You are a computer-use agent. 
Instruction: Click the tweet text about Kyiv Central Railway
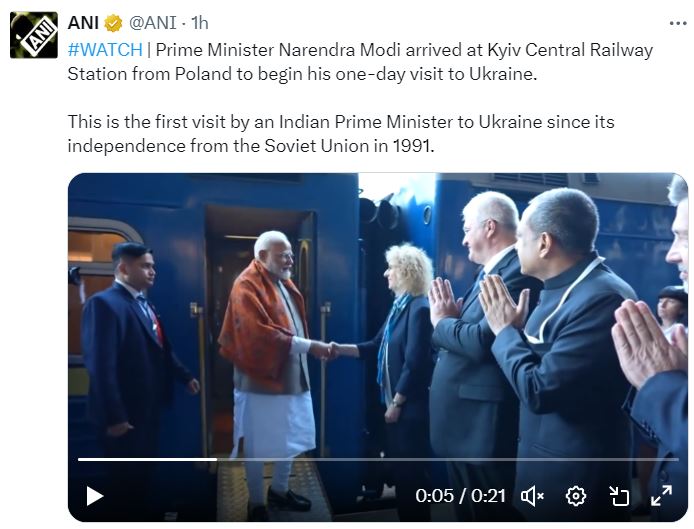pos(360,62)
